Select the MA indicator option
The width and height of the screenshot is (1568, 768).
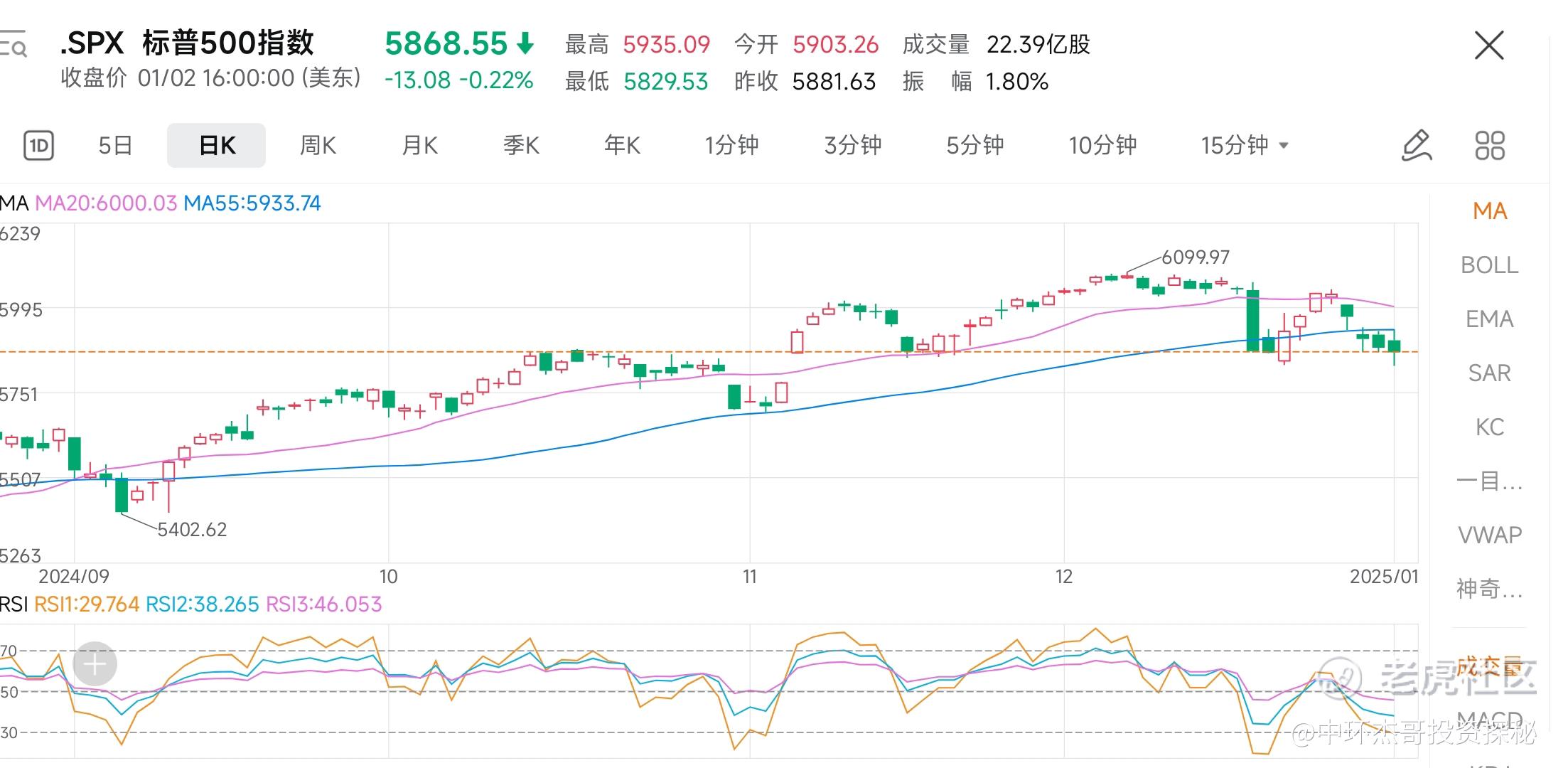(1489, 211)
